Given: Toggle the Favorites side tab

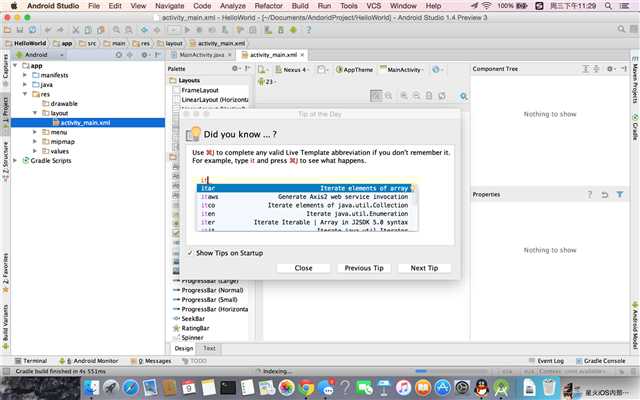Looking at the screenshot, I should click(5, 271).
